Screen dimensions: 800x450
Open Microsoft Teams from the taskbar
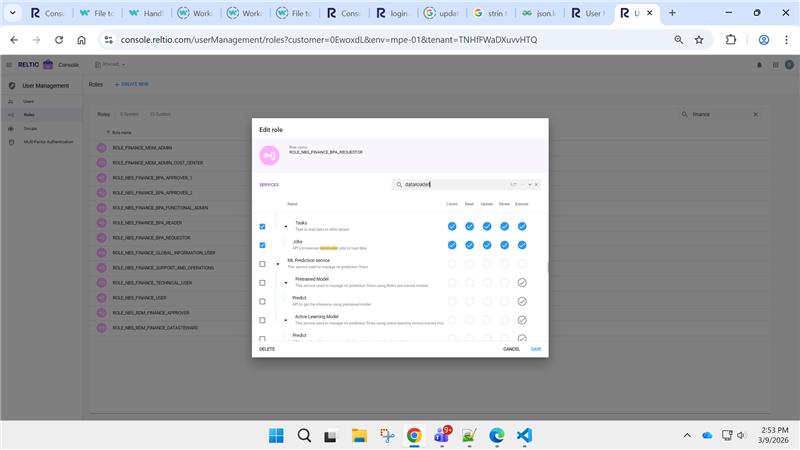coord(442,435)
